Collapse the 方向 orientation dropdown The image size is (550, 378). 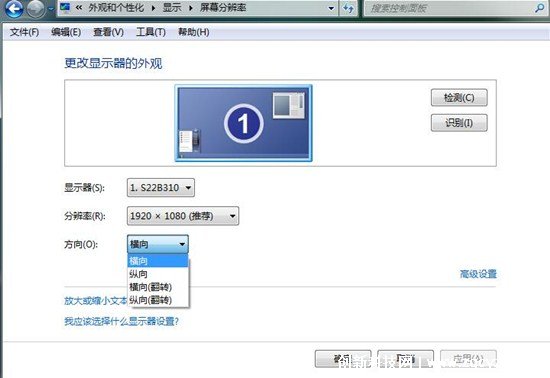(158, 244)
